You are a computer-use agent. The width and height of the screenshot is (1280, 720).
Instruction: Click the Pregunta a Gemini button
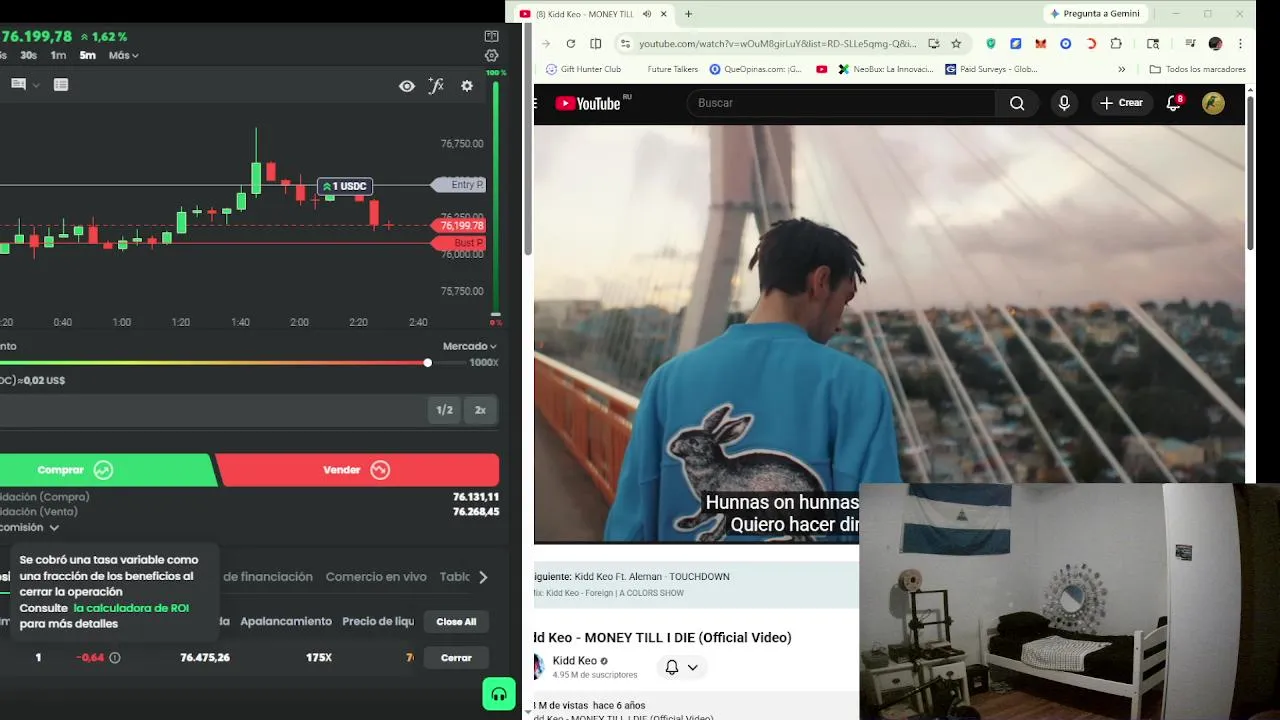point(1095,14)
